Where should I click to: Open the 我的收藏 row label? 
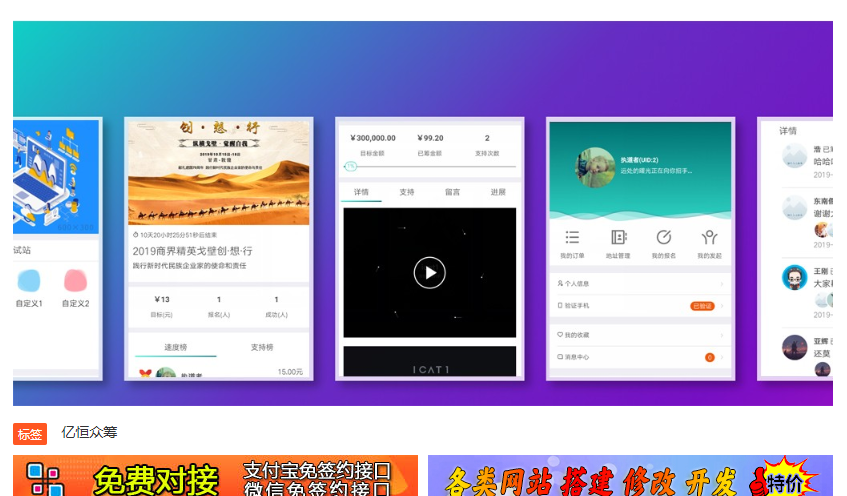click(576, 335)
